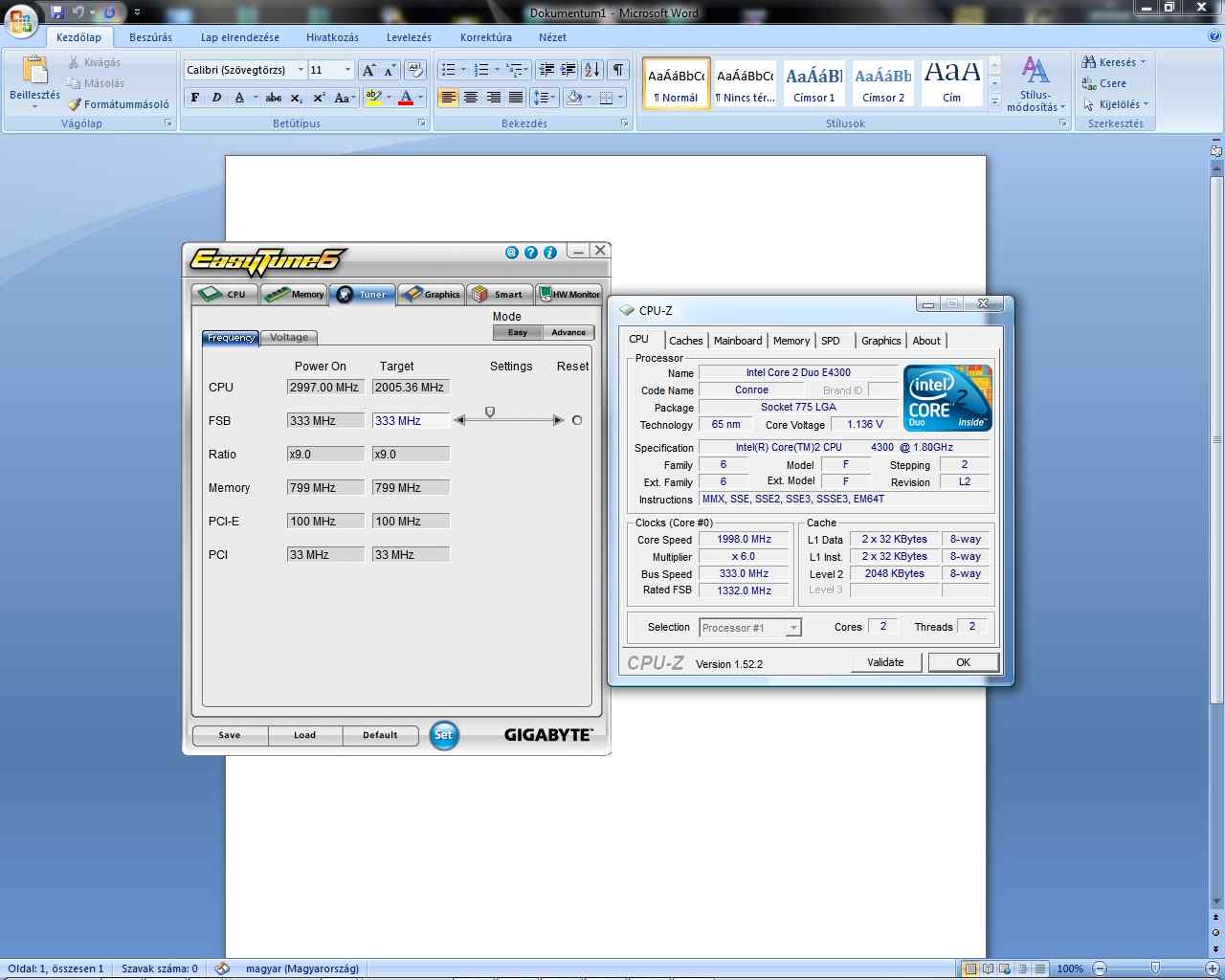This screenshot has height=980, width=1225.
Task: Click the Formátummásoló format painter
Action: click(x=118, y=104)
